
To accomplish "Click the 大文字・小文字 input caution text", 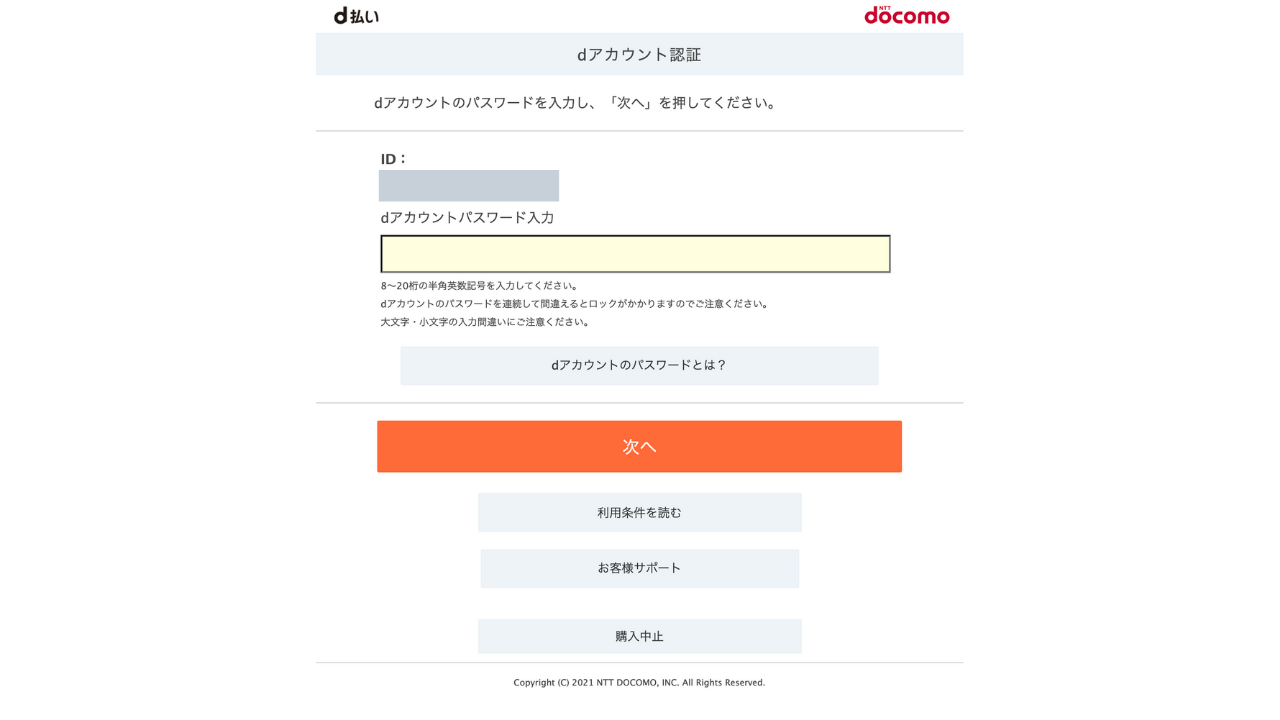I will click(486, 322).
